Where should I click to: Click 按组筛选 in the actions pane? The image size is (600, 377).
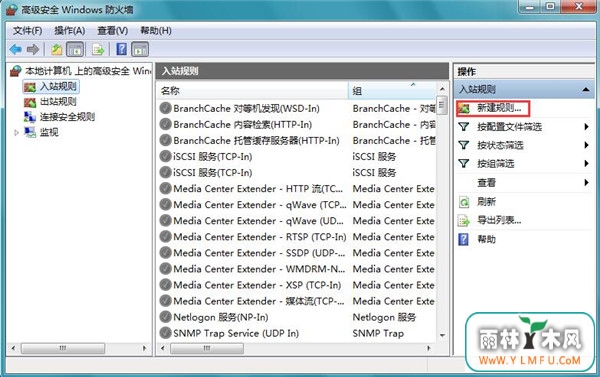[x=496, y=164]
